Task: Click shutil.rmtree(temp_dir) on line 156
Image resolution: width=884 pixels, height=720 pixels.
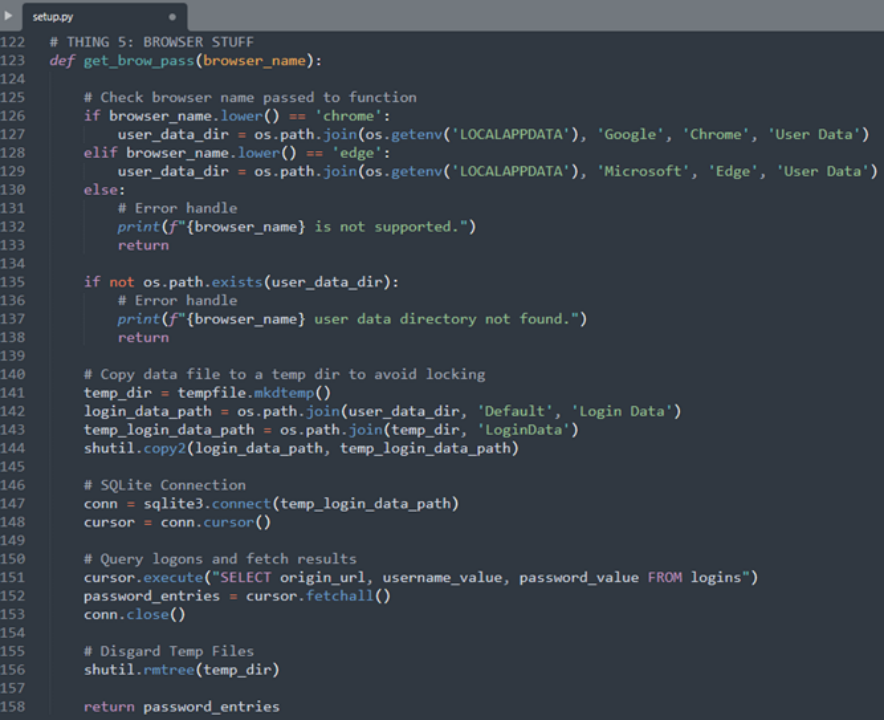Action: [182, 670]
